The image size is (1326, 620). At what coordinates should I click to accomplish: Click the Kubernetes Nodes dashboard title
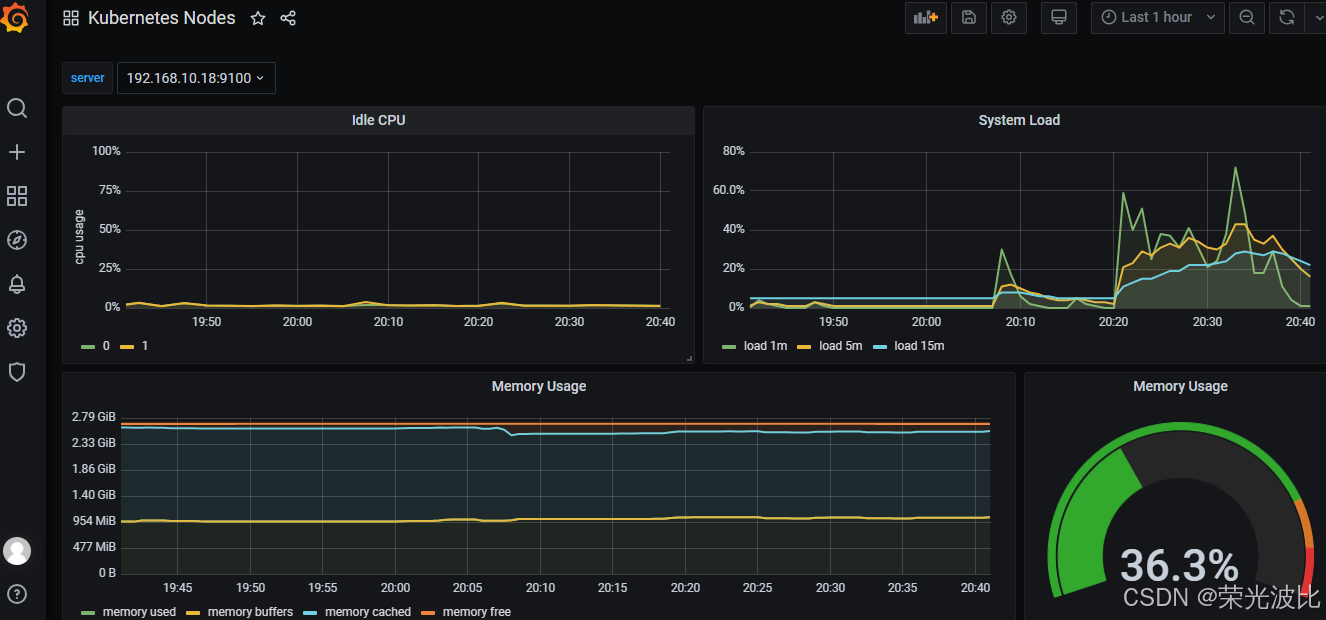(x=162, y=18)
